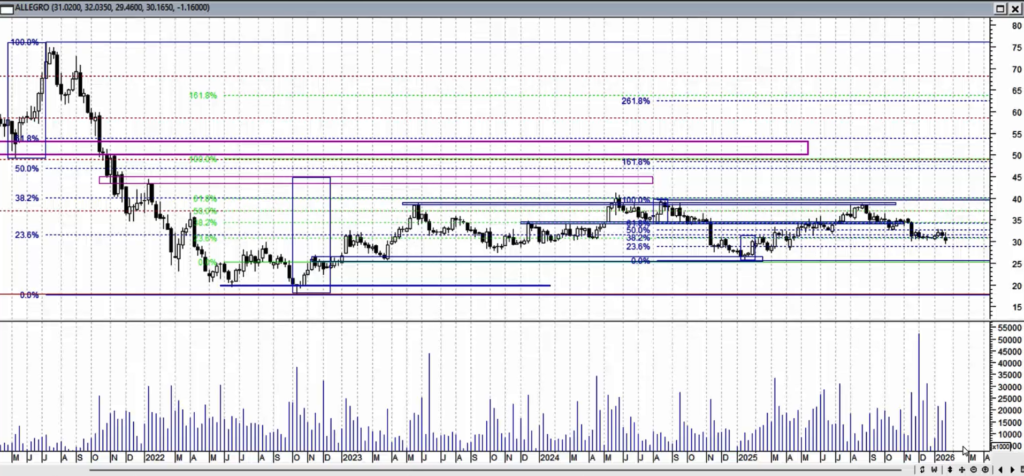Image resolution: width=1024 pixels, height=476 pixels.
Task: Click the 2026 label on date axis
Action: [945, 458]
